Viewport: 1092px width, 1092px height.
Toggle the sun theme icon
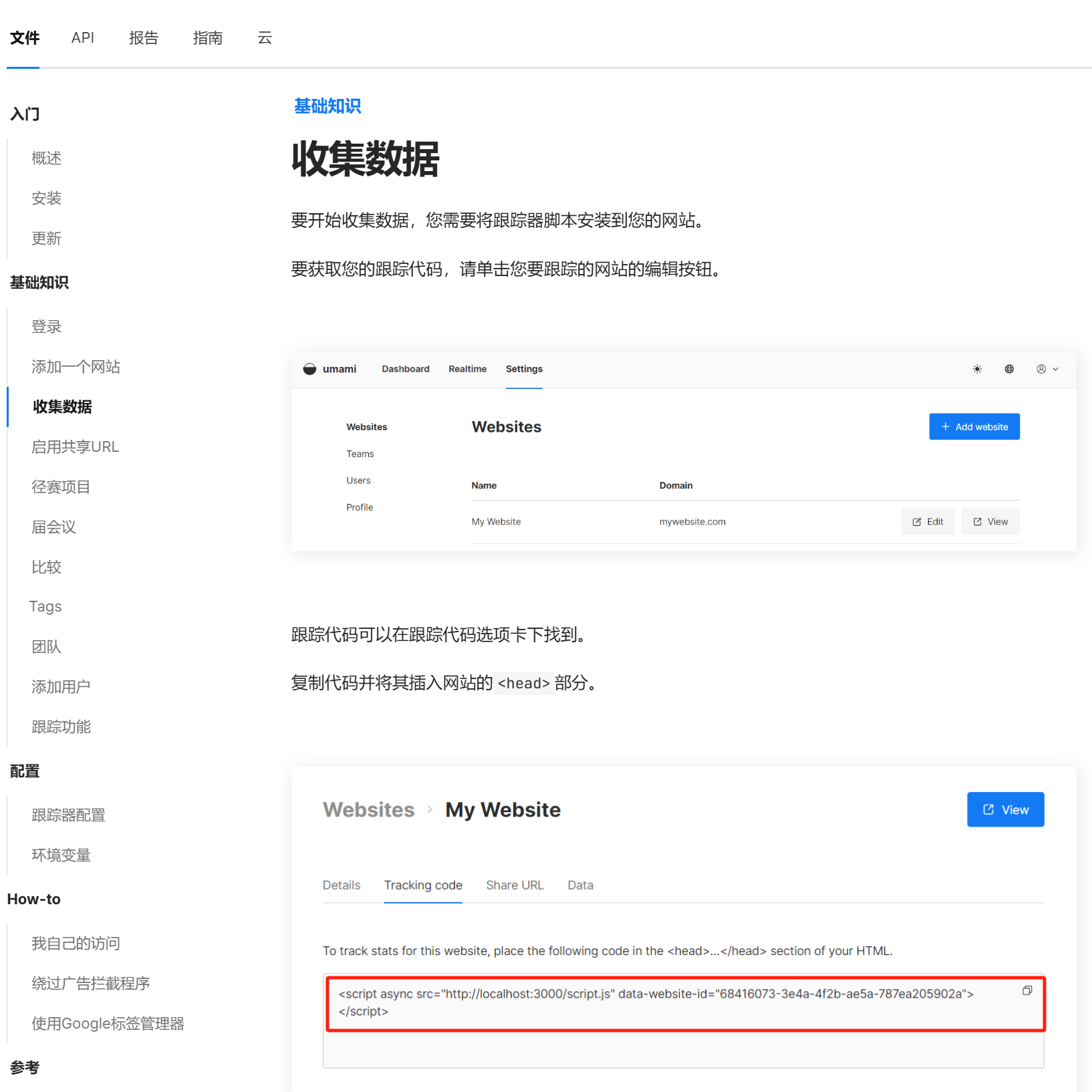[x=977, y=369]
